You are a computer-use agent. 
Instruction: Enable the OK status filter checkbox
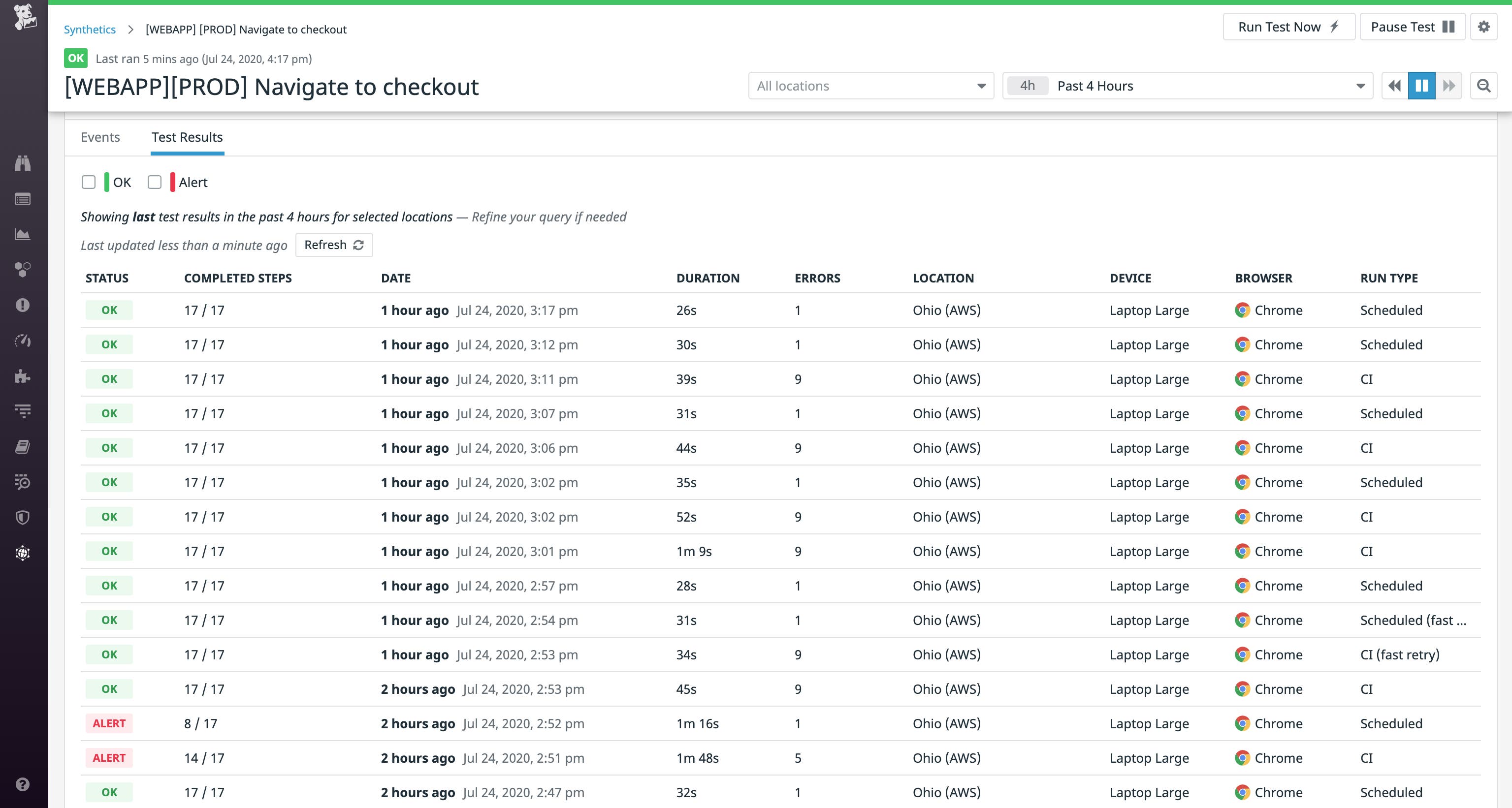click(89, 182)
